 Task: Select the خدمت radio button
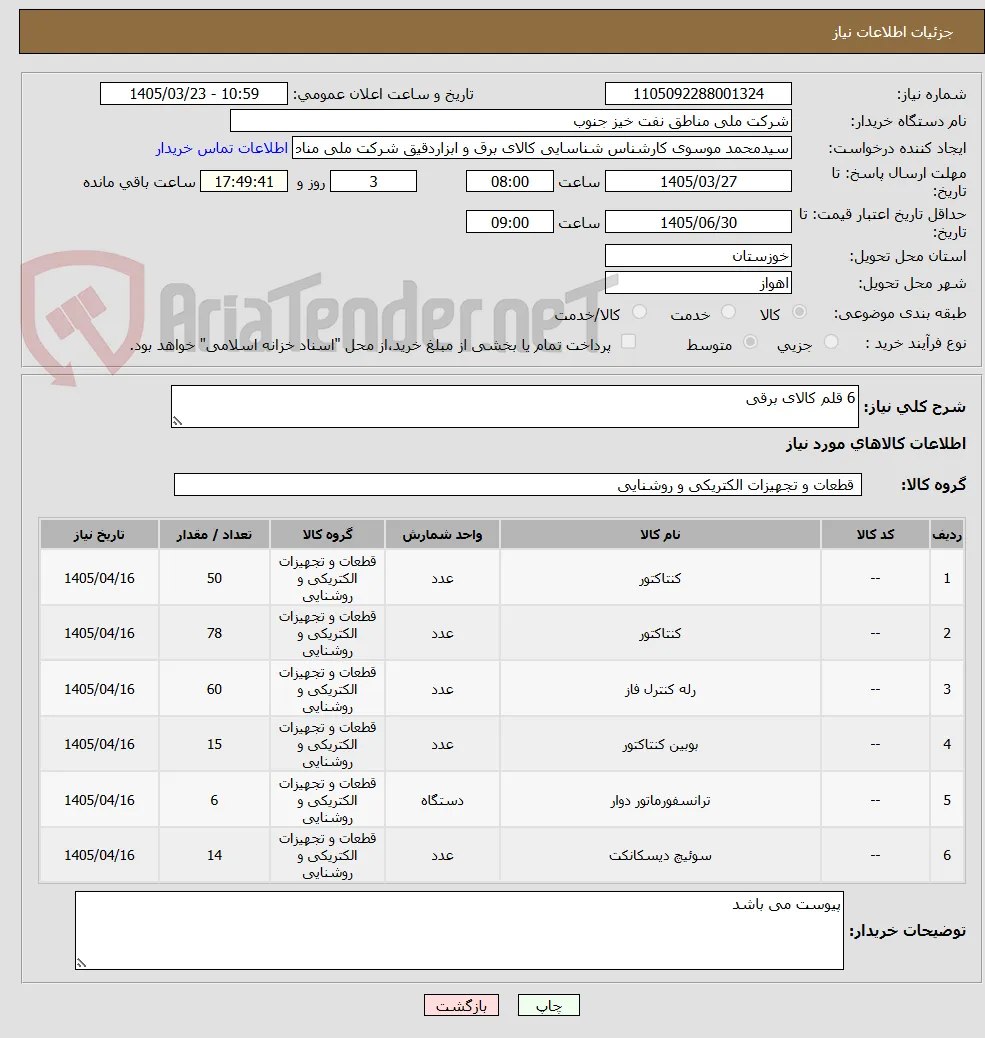click(728, 312)
